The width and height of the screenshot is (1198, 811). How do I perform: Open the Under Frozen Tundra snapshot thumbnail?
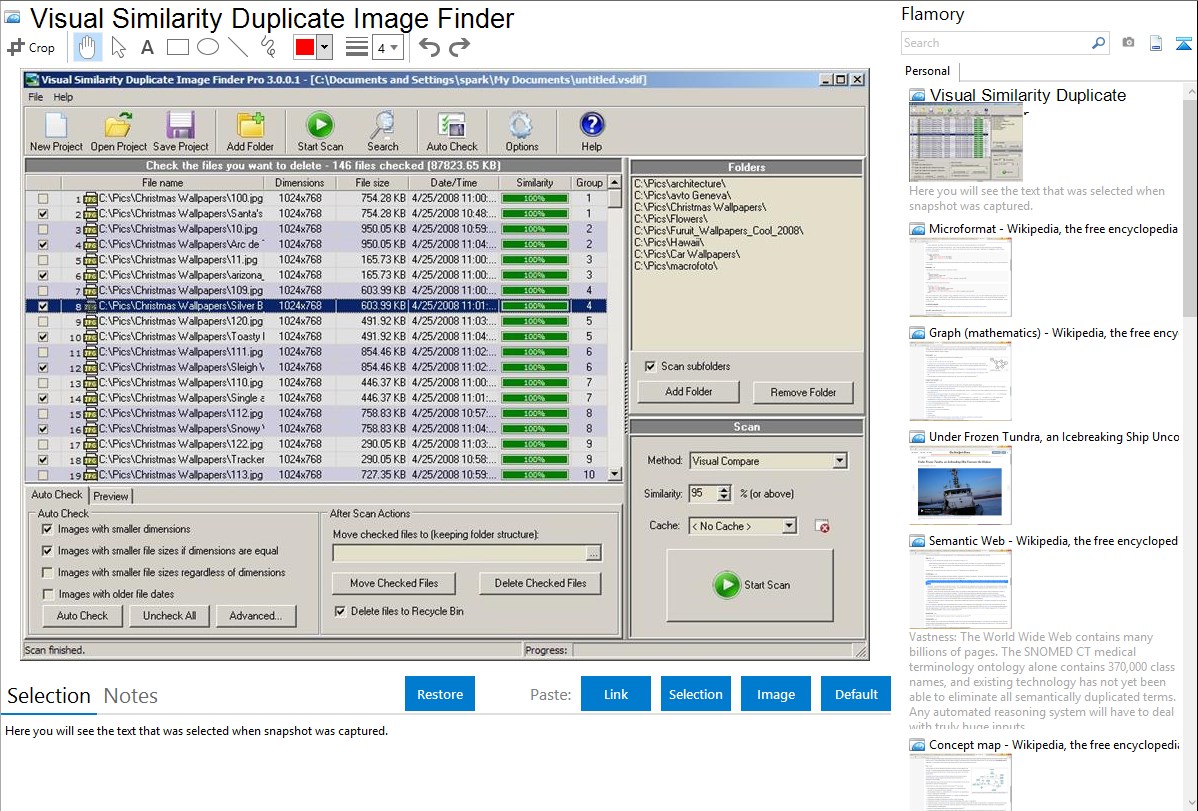pyautogui.click(x=960, y=486)
